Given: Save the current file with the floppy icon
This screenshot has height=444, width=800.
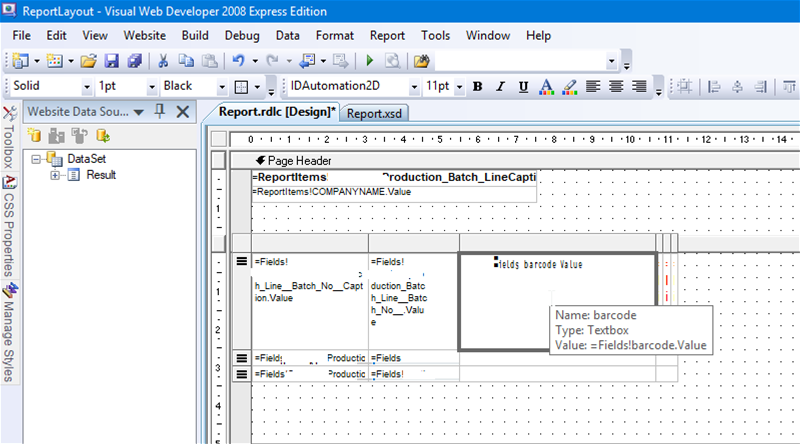Looking at the screenshot, I should coord(111,61).
